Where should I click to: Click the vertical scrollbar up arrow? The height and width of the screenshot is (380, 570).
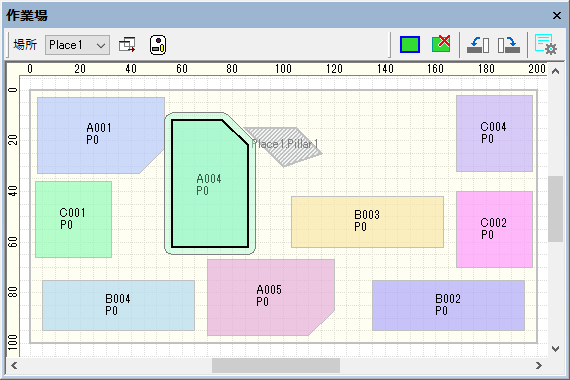pos(555,71)
